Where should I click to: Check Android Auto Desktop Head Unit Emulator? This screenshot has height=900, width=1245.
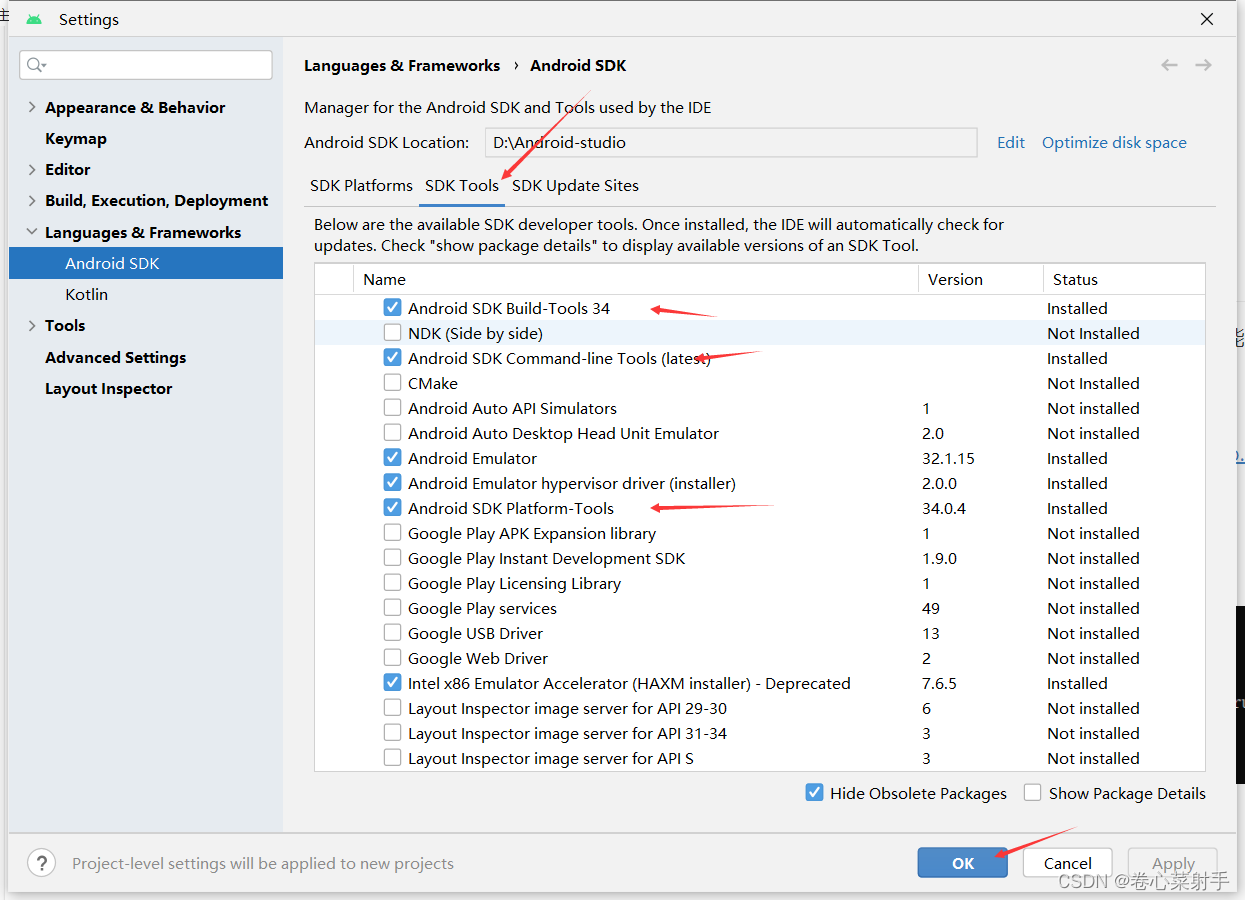click(x=392, y=433)
